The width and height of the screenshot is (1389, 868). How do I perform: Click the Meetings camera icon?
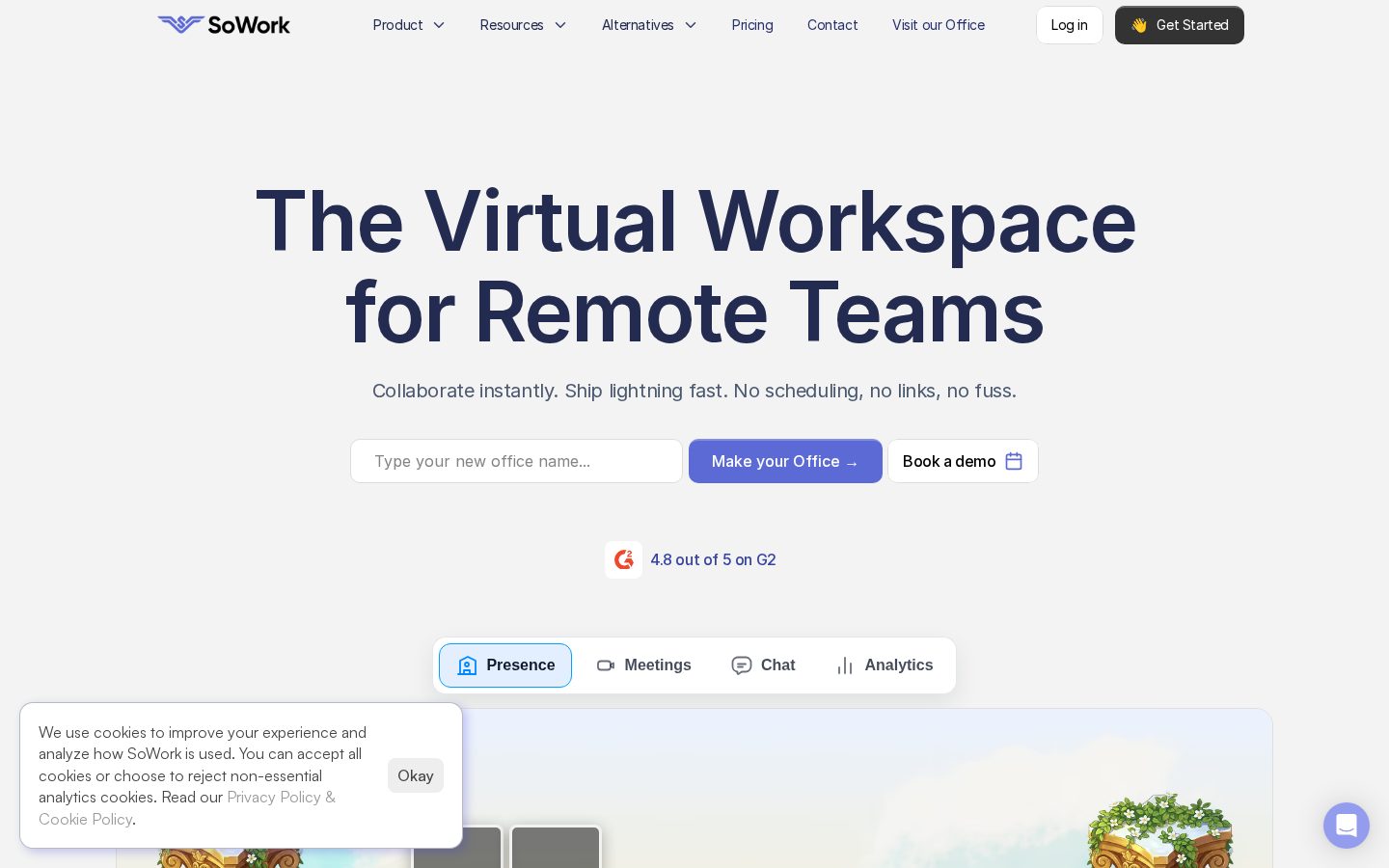coord(606,665)
